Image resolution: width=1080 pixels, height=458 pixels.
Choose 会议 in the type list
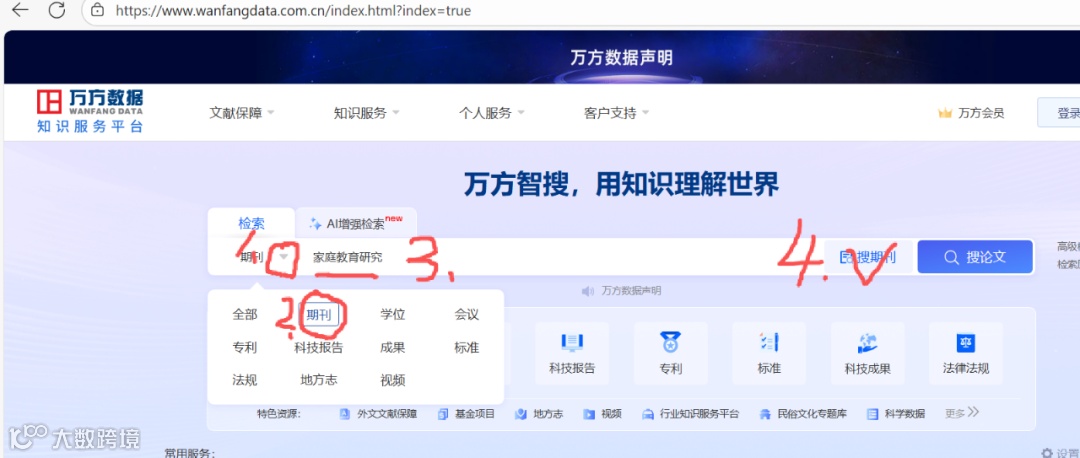[466, 315]
